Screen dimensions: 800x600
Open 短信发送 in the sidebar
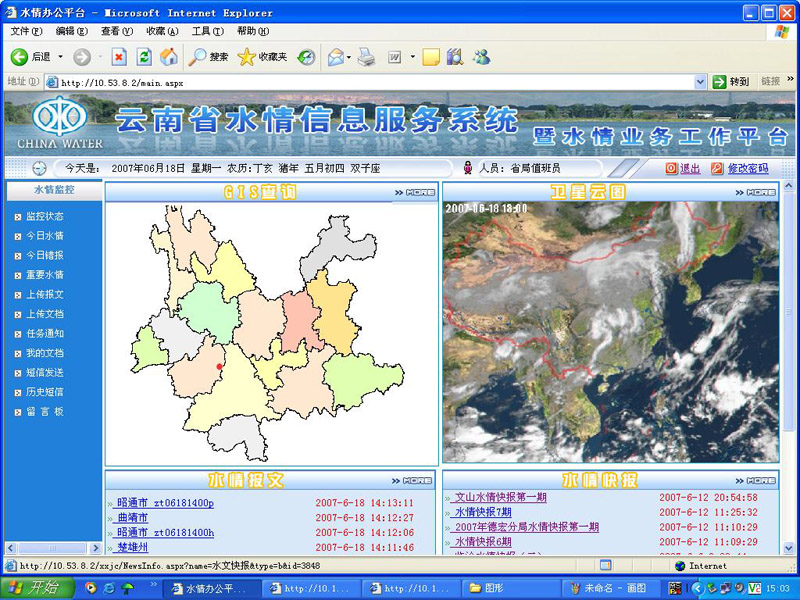point(45,372)
